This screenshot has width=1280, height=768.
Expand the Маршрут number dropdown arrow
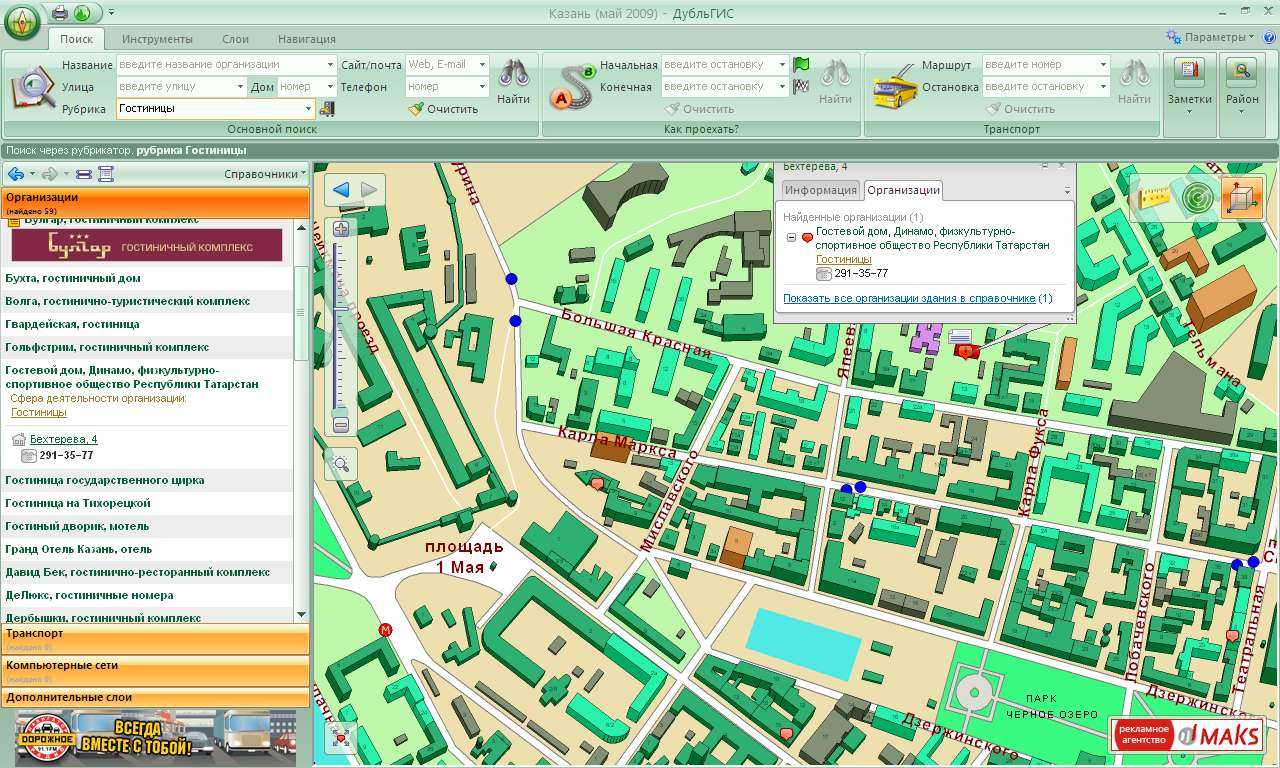tap(1103, 65)
